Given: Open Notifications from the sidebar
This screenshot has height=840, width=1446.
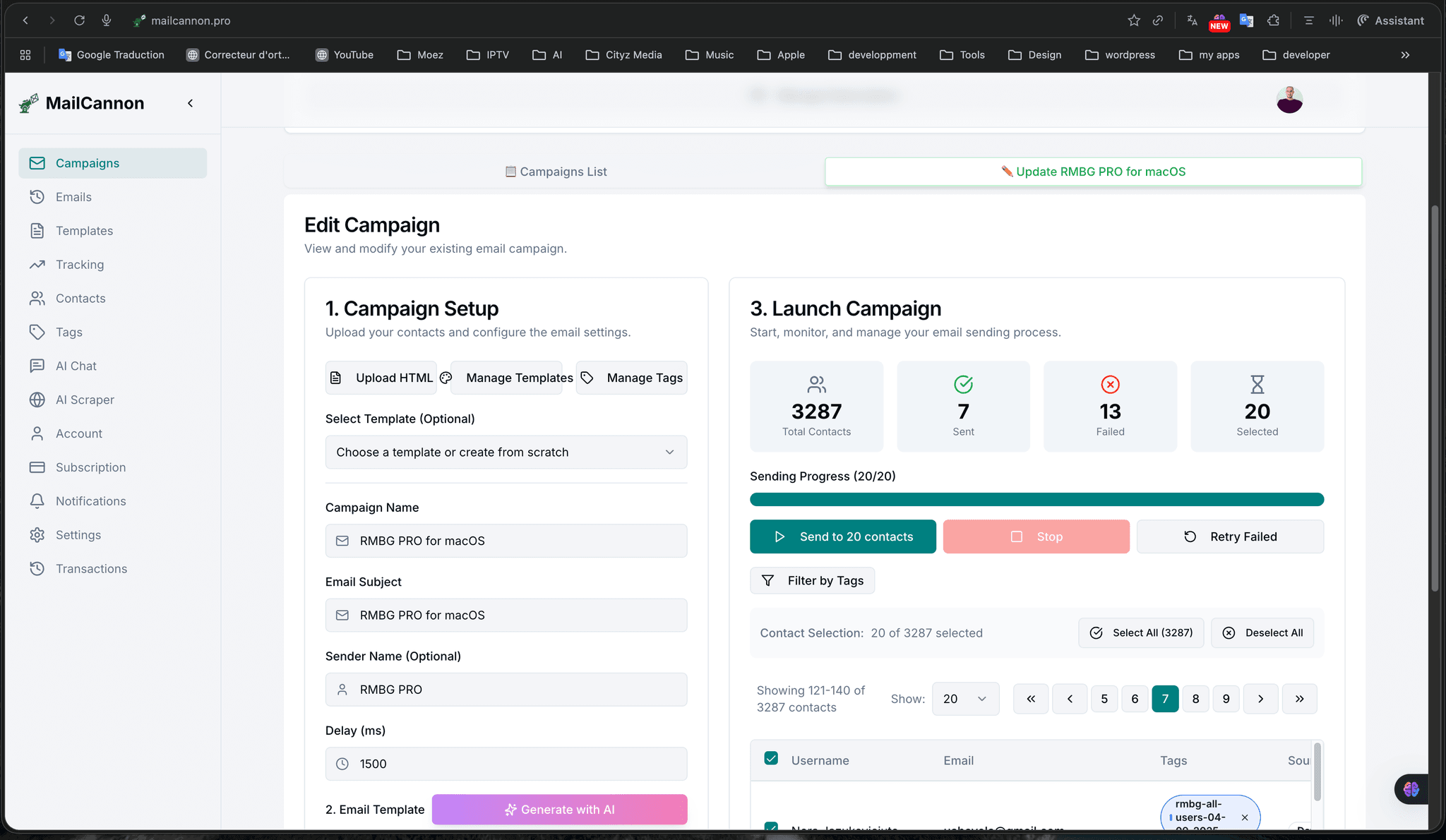Looking at the screenshot, I should (x=90, y=500).
